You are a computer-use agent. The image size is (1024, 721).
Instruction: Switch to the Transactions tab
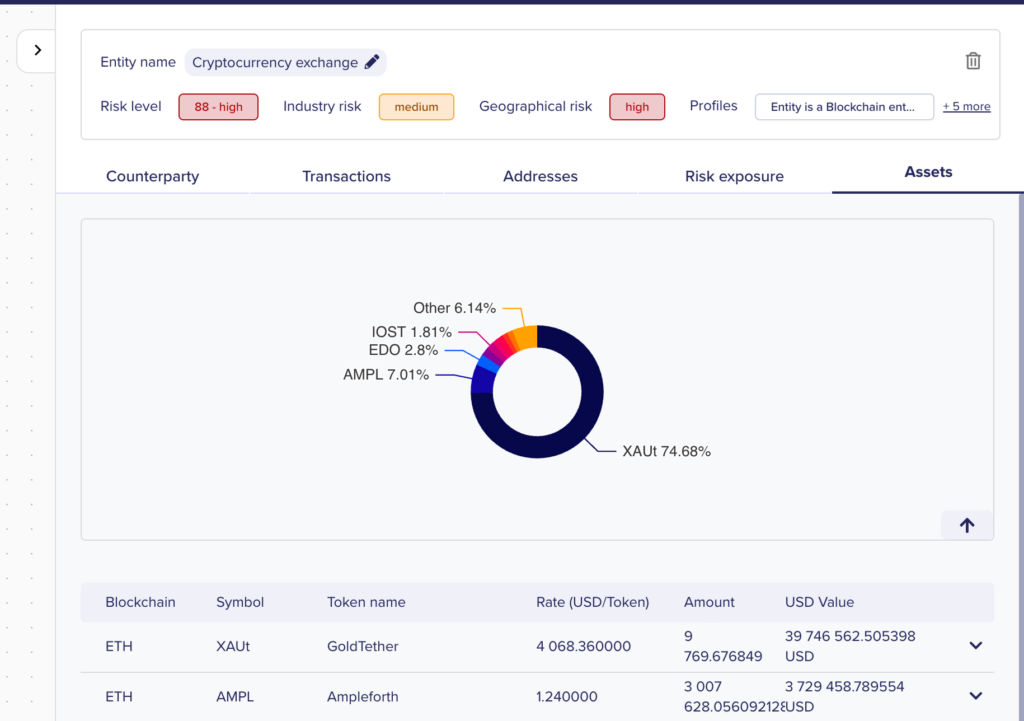[x=346, y=176]
